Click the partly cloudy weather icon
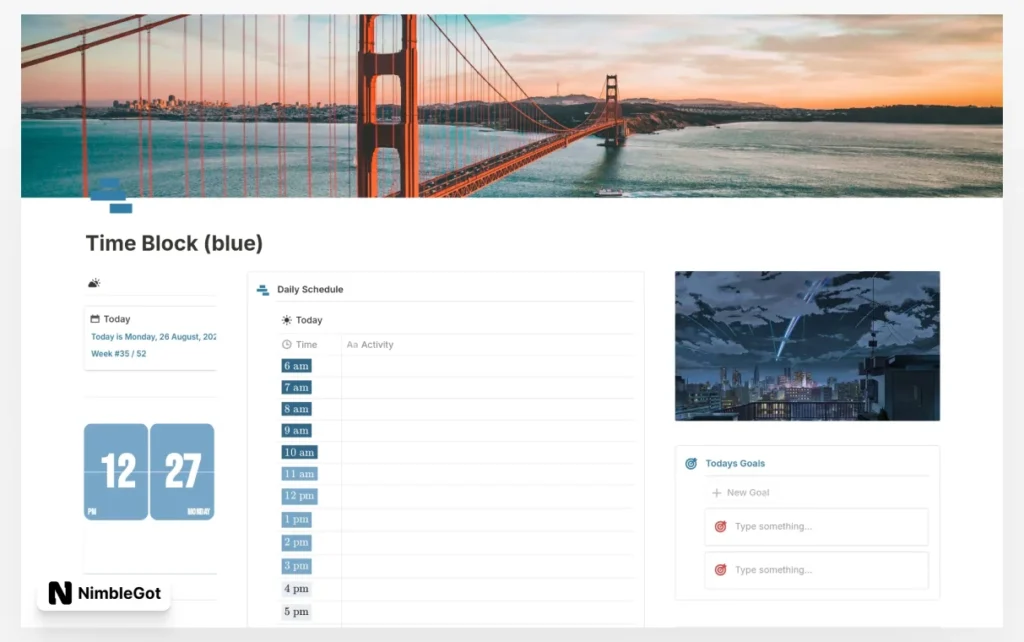Screen dimensions: 1024x642 (x=94, y=283)
